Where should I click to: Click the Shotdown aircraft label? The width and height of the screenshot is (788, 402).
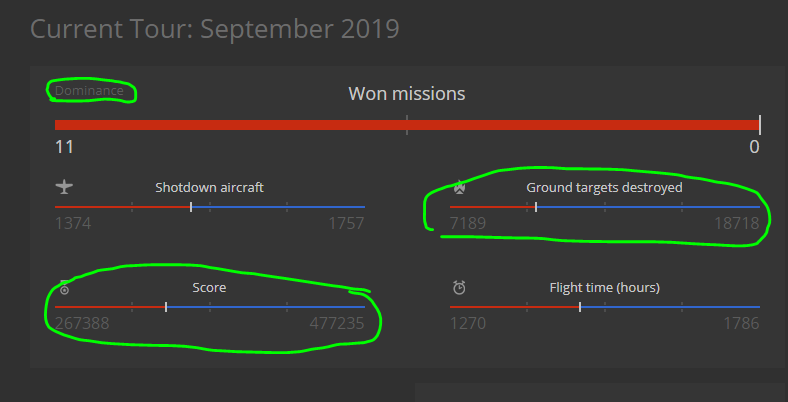point(209,187)
